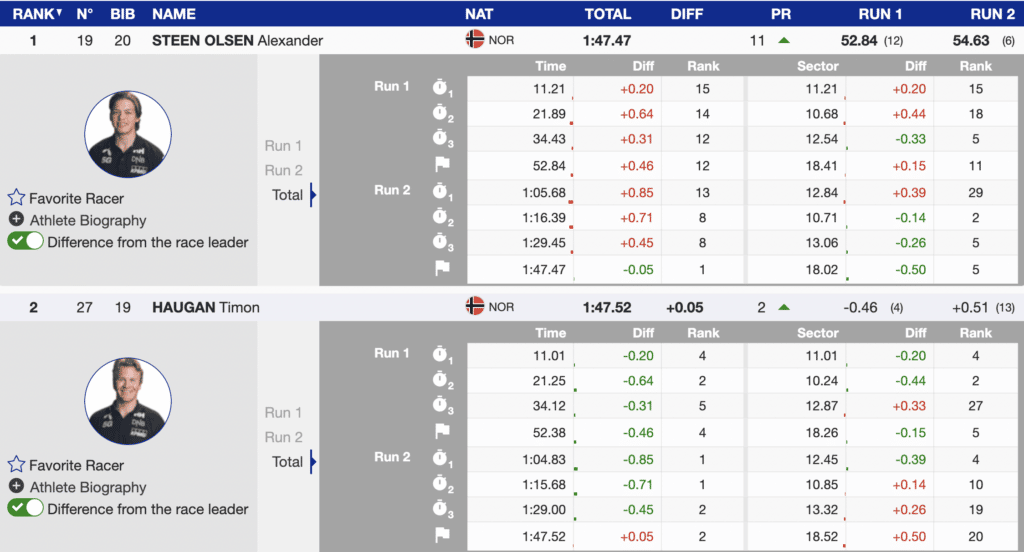Click Steen Olsen's Run 2 first intermediate stopwatch icon

click(x=442, y=191)
